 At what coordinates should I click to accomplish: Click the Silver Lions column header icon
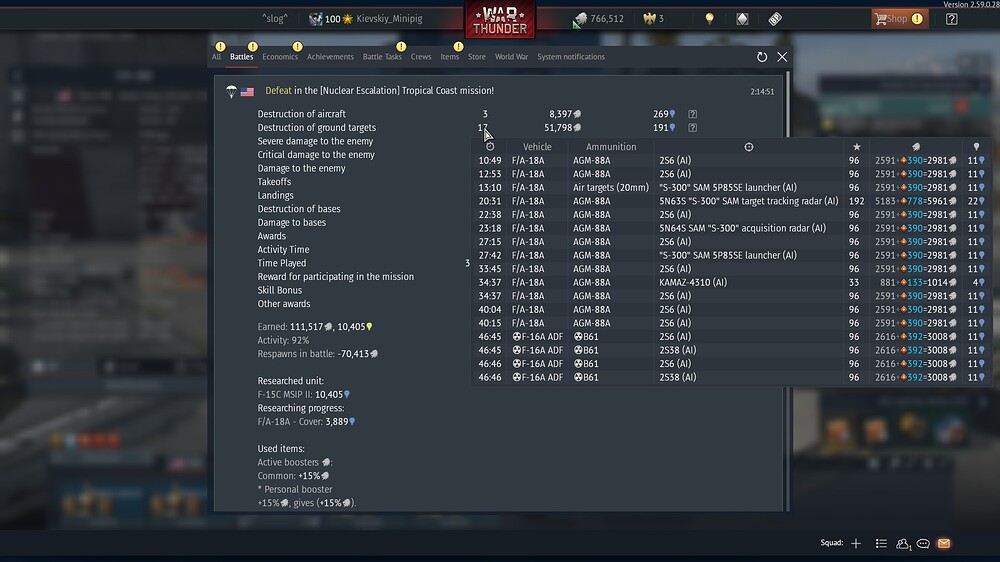[916, 147]
